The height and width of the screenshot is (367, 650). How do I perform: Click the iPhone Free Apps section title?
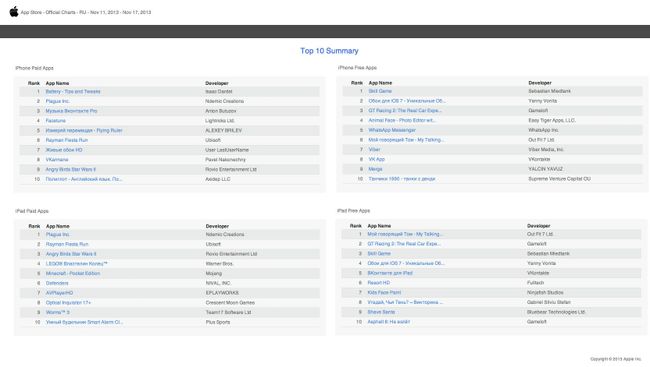(357, 68)
